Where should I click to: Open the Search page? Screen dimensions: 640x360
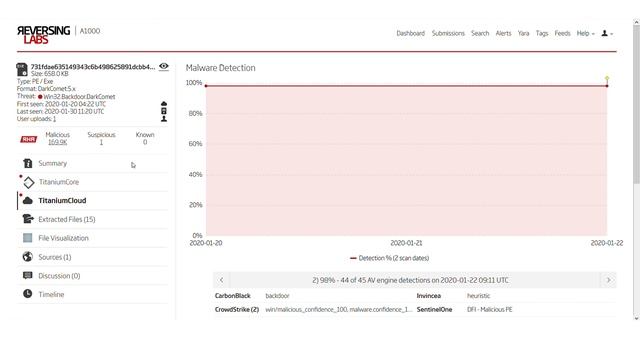point(480,33)
